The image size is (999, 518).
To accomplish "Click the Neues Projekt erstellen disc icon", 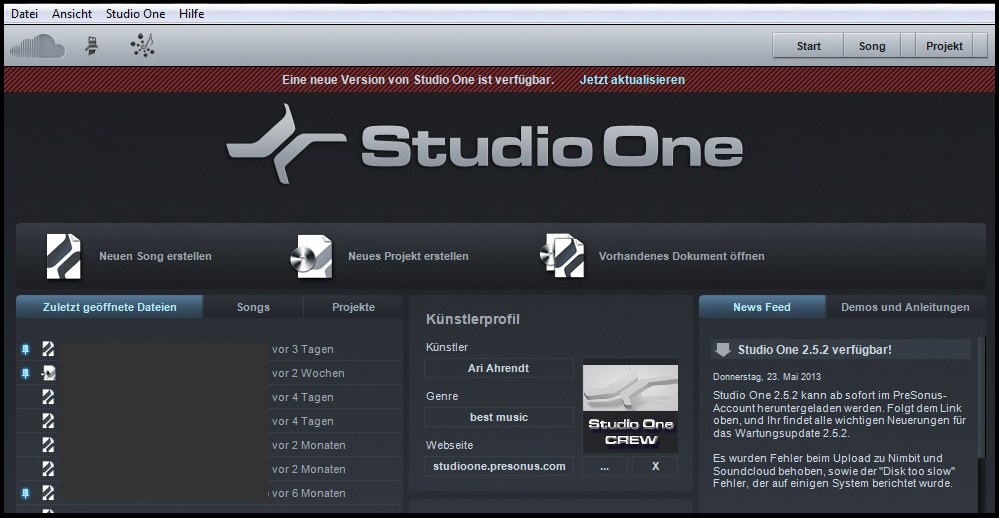I will click(312, 256).
